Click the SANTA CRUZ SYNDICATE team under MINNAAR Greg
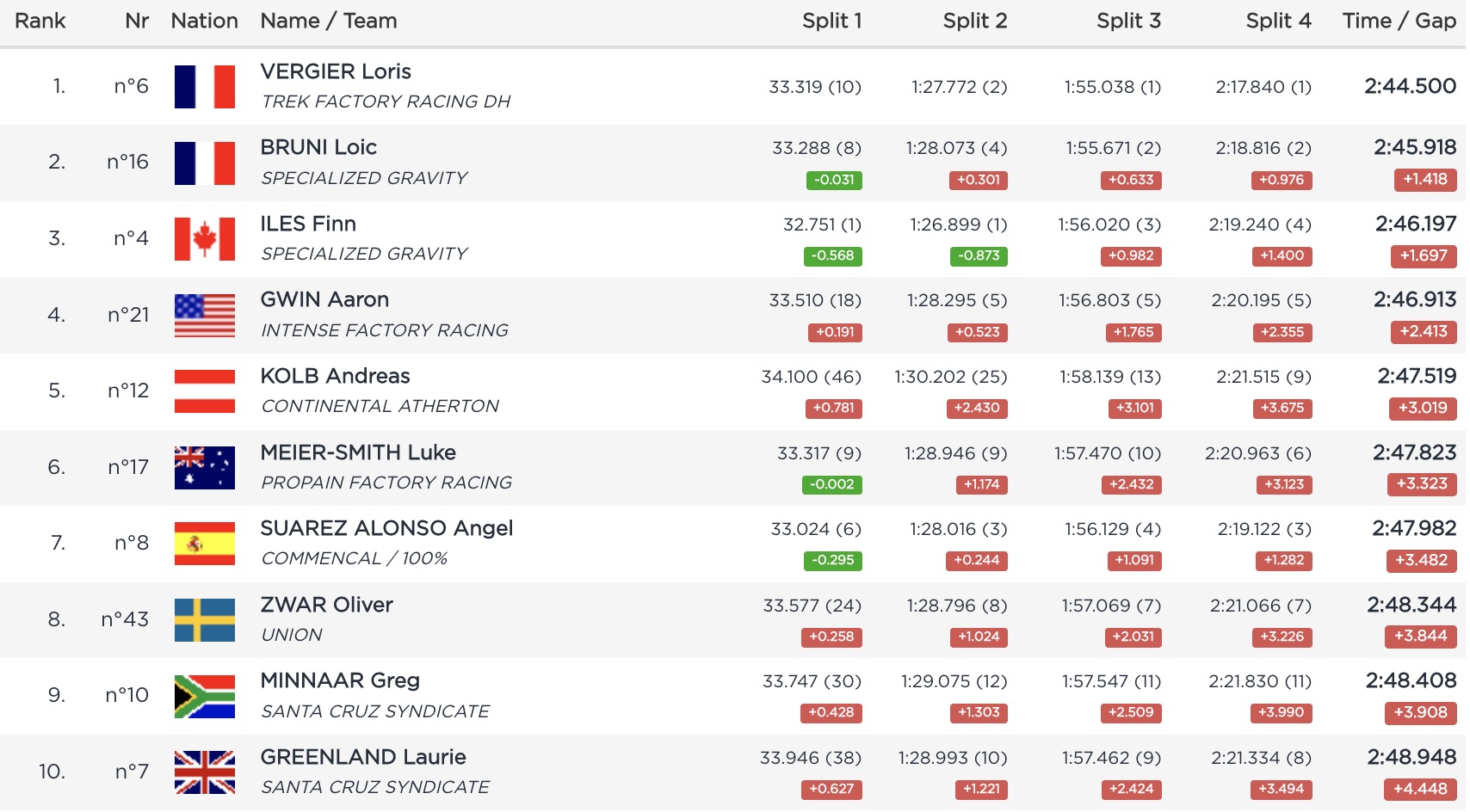1470x812 pixels. 375,712
